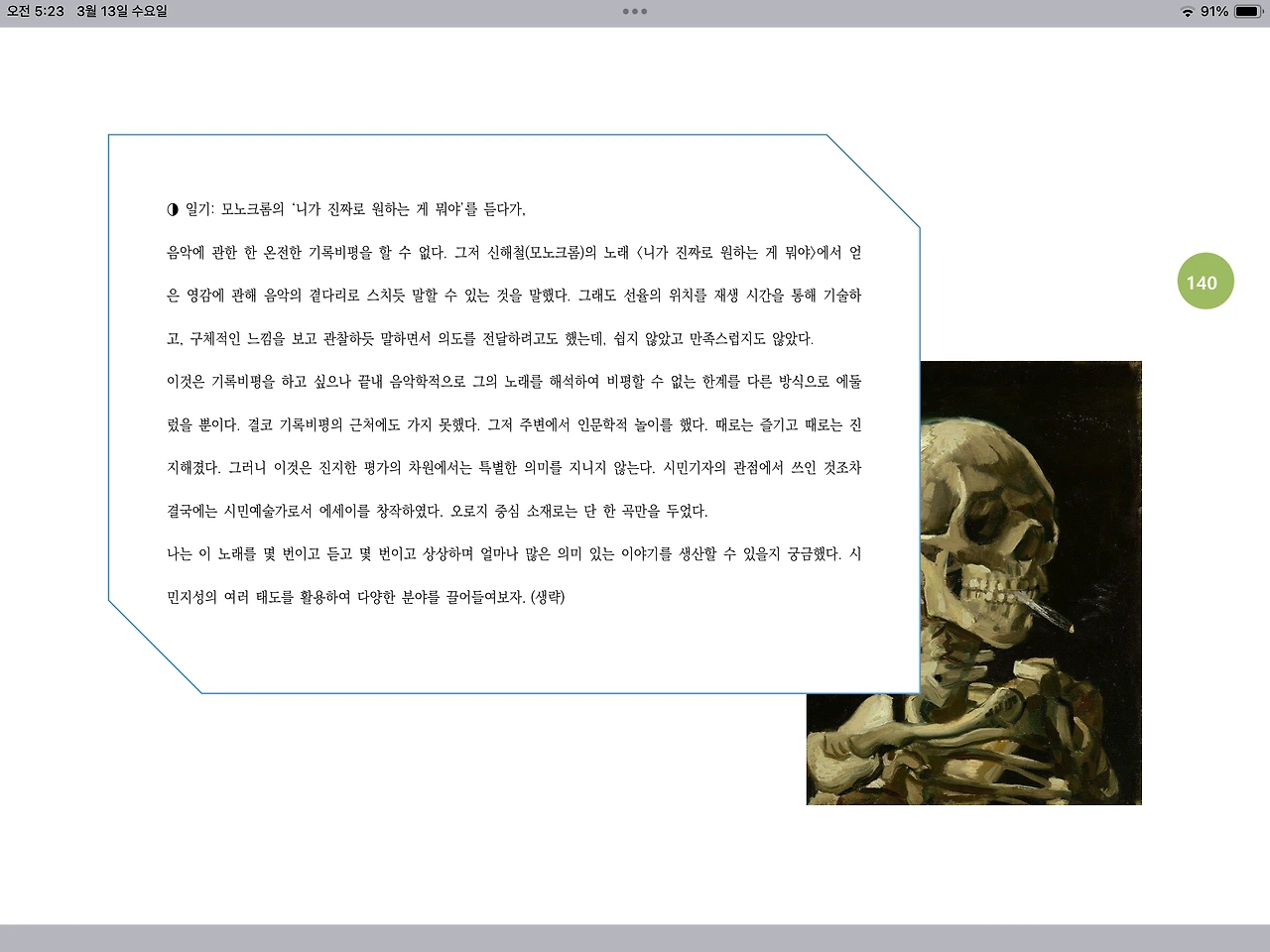1270x952 pixels.
Task: Tap the 3월 13일 수요일 date label
Action: (x=122, y=11)
